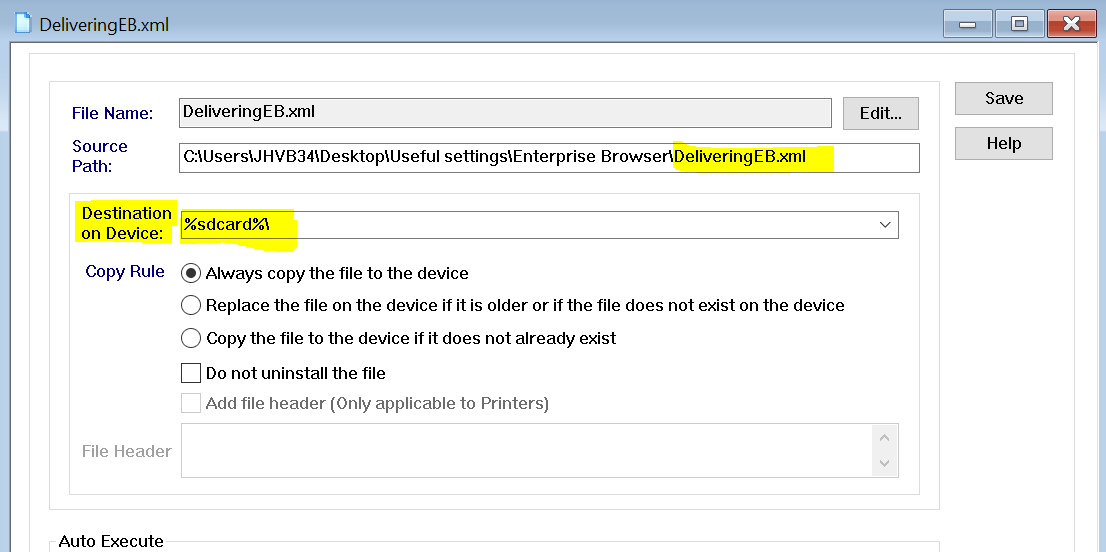1106x552 pixels.
Task: Click the document icon in the title bar
Action: coord(22,24)
